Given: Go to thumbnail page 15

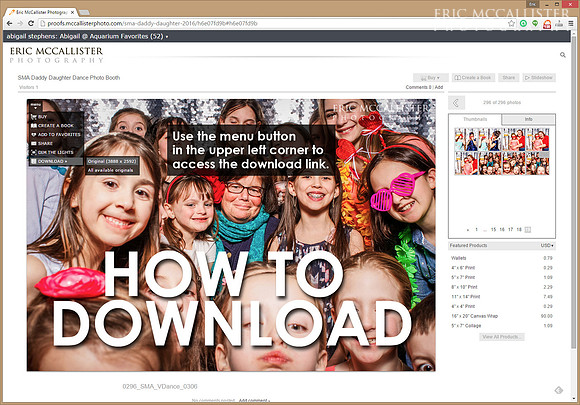Looking at the screenshot, I should click(x=493, y=230).
